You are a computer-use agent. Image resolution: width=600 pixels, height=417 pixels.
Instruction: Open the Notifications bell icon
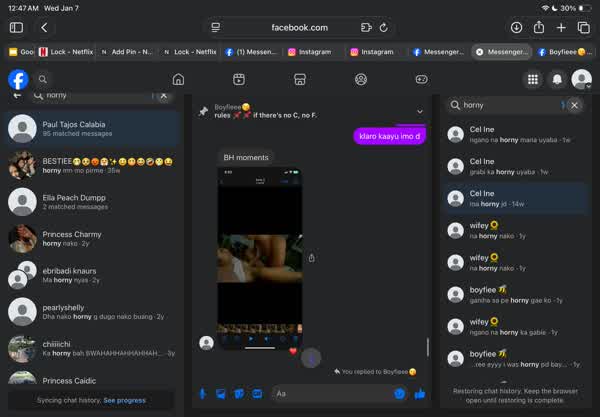(x=557, y=80)
